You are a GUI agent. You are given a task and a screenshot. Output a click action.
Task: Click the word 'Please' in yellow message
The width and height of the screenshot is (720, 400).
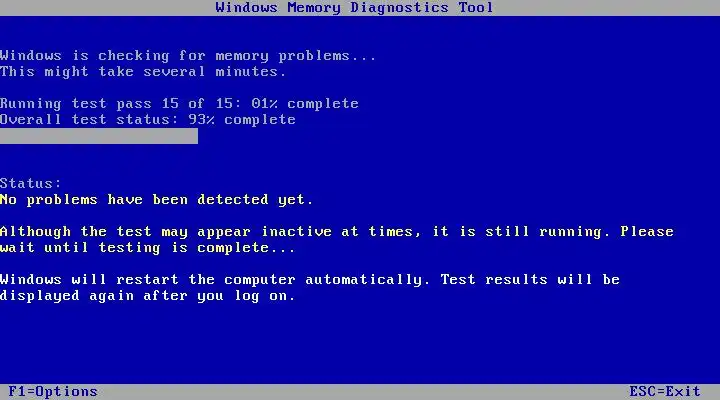pos(647,231)
